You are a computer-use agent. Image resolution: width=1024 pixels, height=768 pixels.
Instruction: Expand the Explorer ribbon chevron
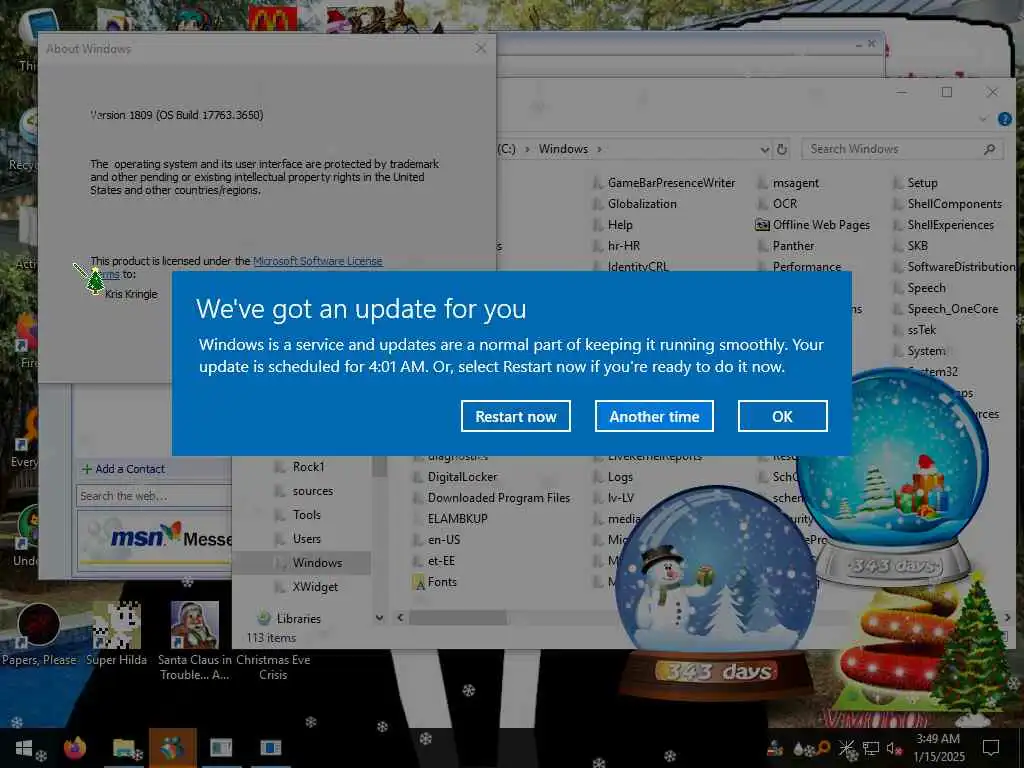(983, 120)
